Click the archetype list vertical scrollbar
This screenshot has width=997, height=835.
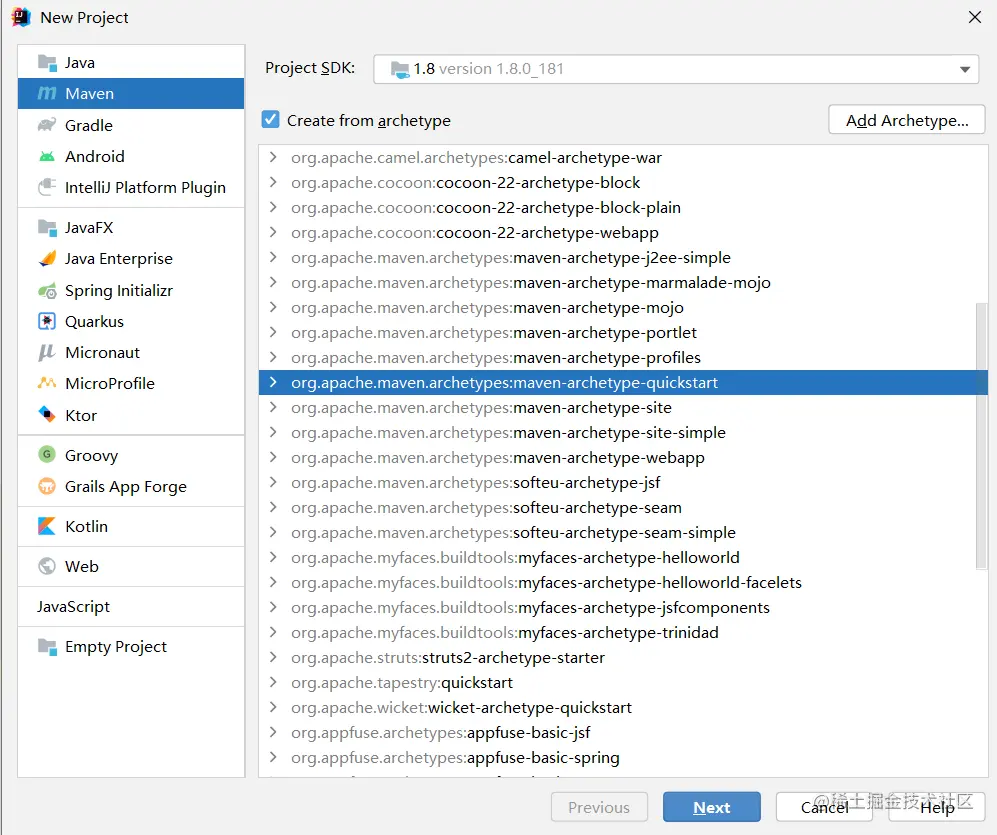click(x=981, y=436)
